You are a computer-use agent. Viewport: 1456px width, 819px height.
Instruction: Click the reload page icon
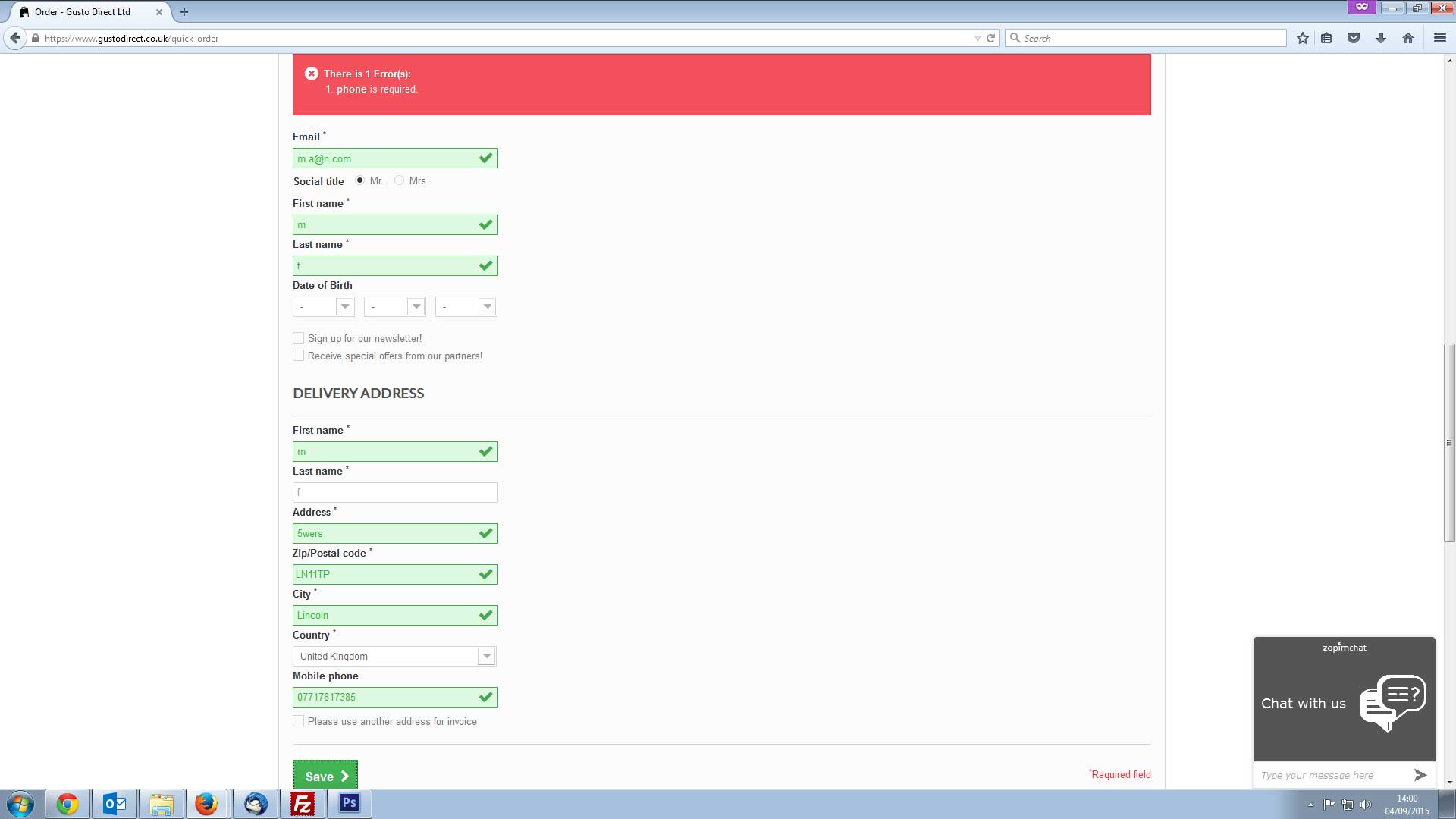pos(990,38)
